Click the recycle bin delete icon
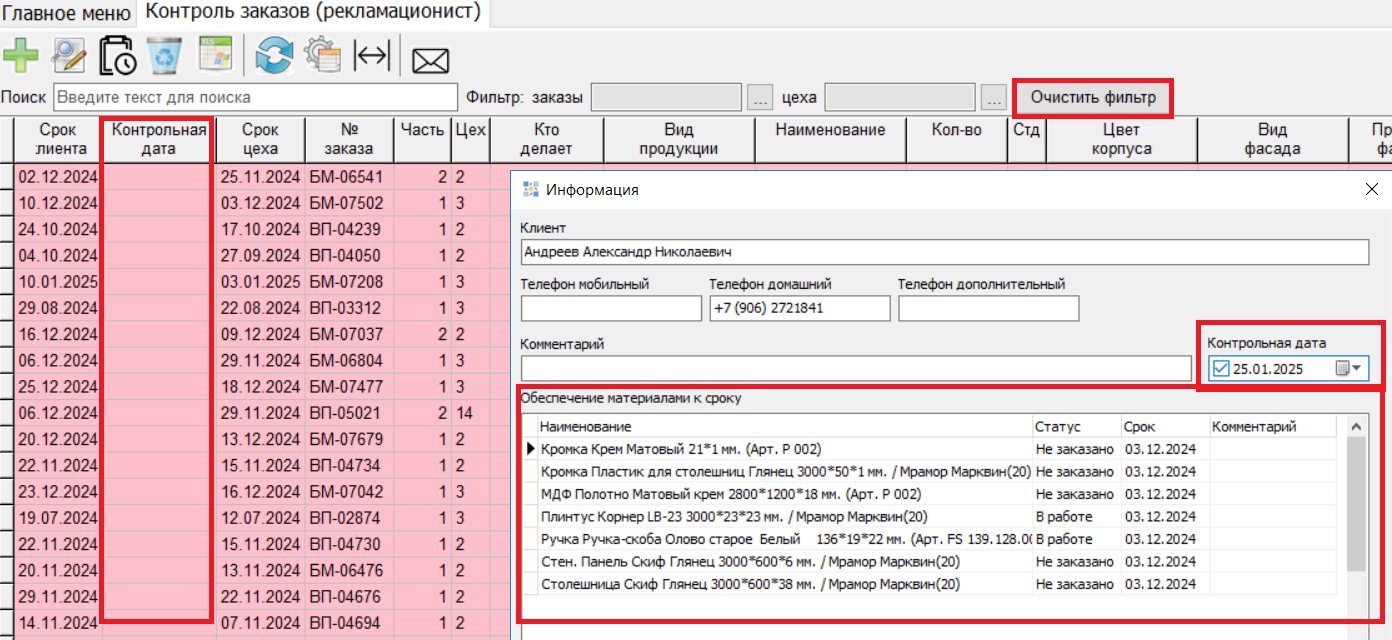The height and width of the screenshot is (640, 1392). pos(165,56)
